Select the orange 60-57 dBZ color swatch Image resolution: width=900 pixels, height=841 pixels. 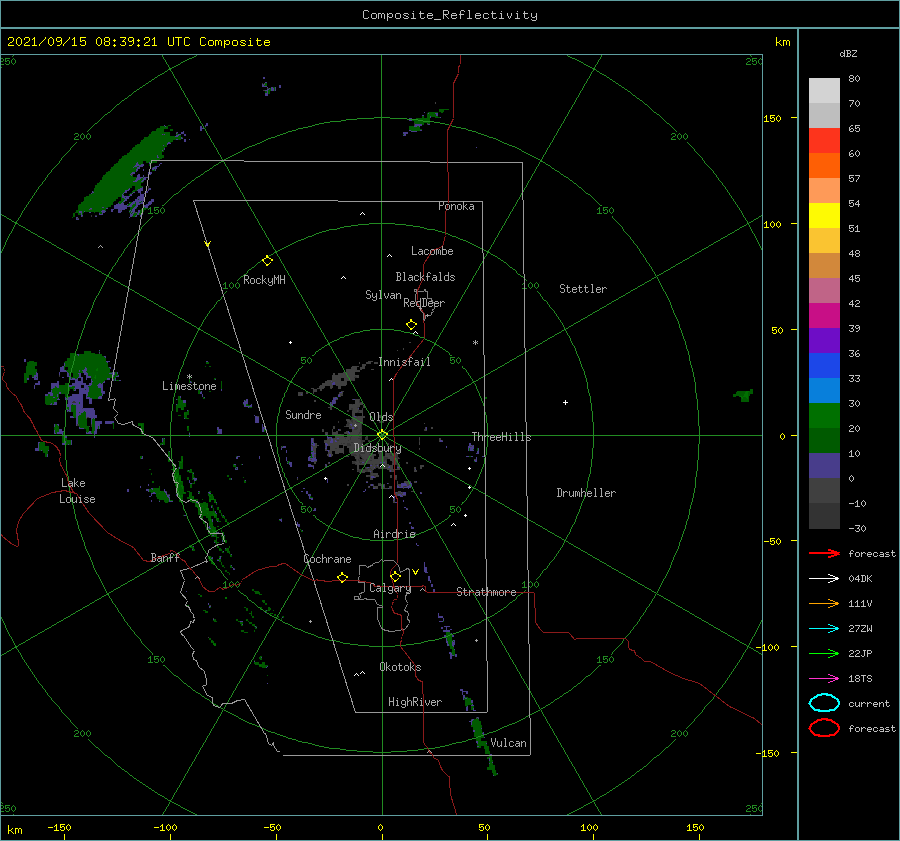click(824, 166)
